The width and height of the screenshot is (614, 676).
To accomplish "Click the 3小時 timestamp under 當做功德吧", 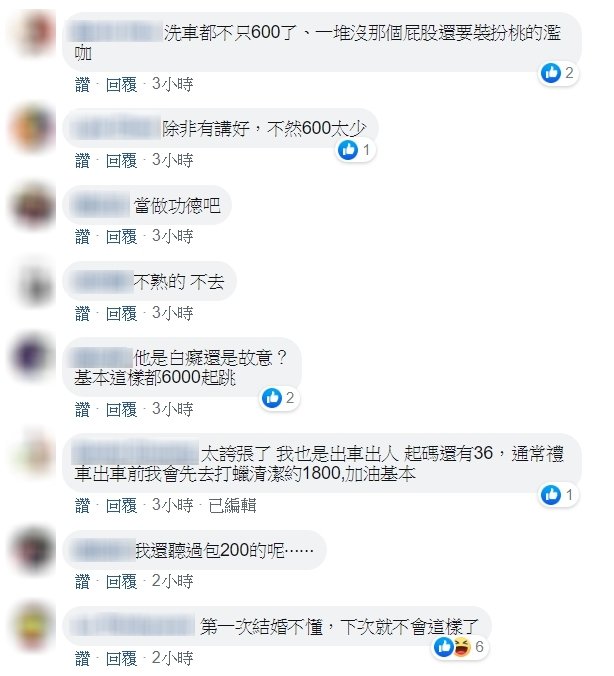I will point(172,236).
